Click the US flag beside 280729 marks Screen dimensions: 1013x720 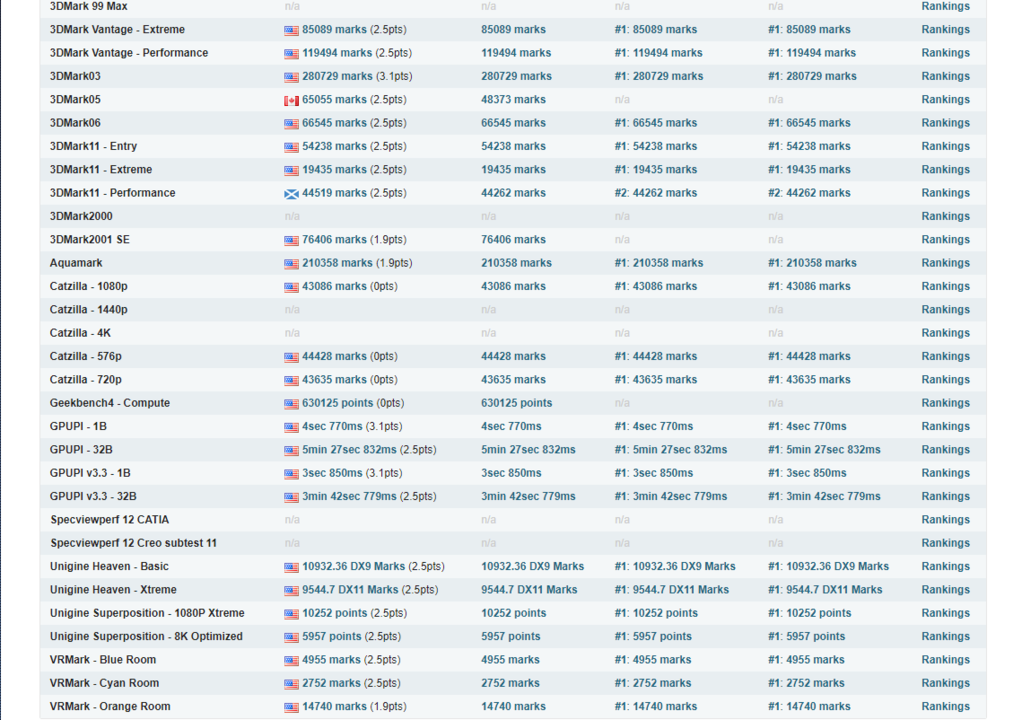(291, 77)
